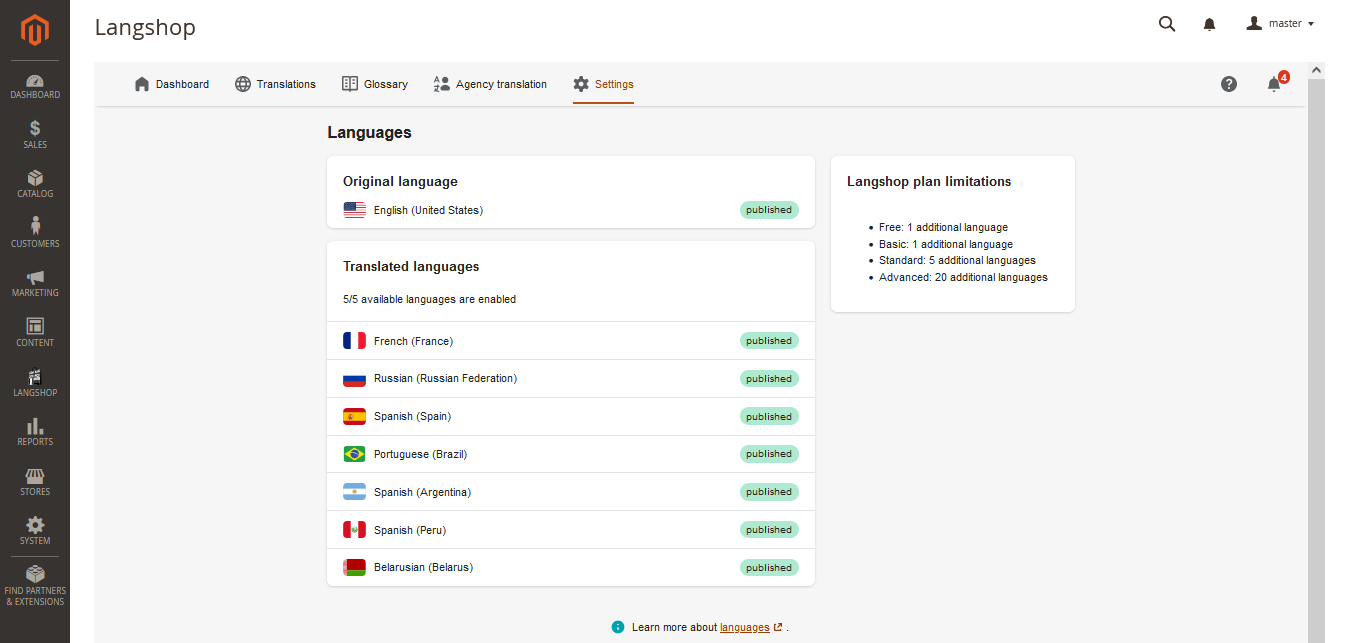Click the 'Advanced: 20 additional languages' line
Viewport: 1348px width, 643px height.
tap(963, 277)
